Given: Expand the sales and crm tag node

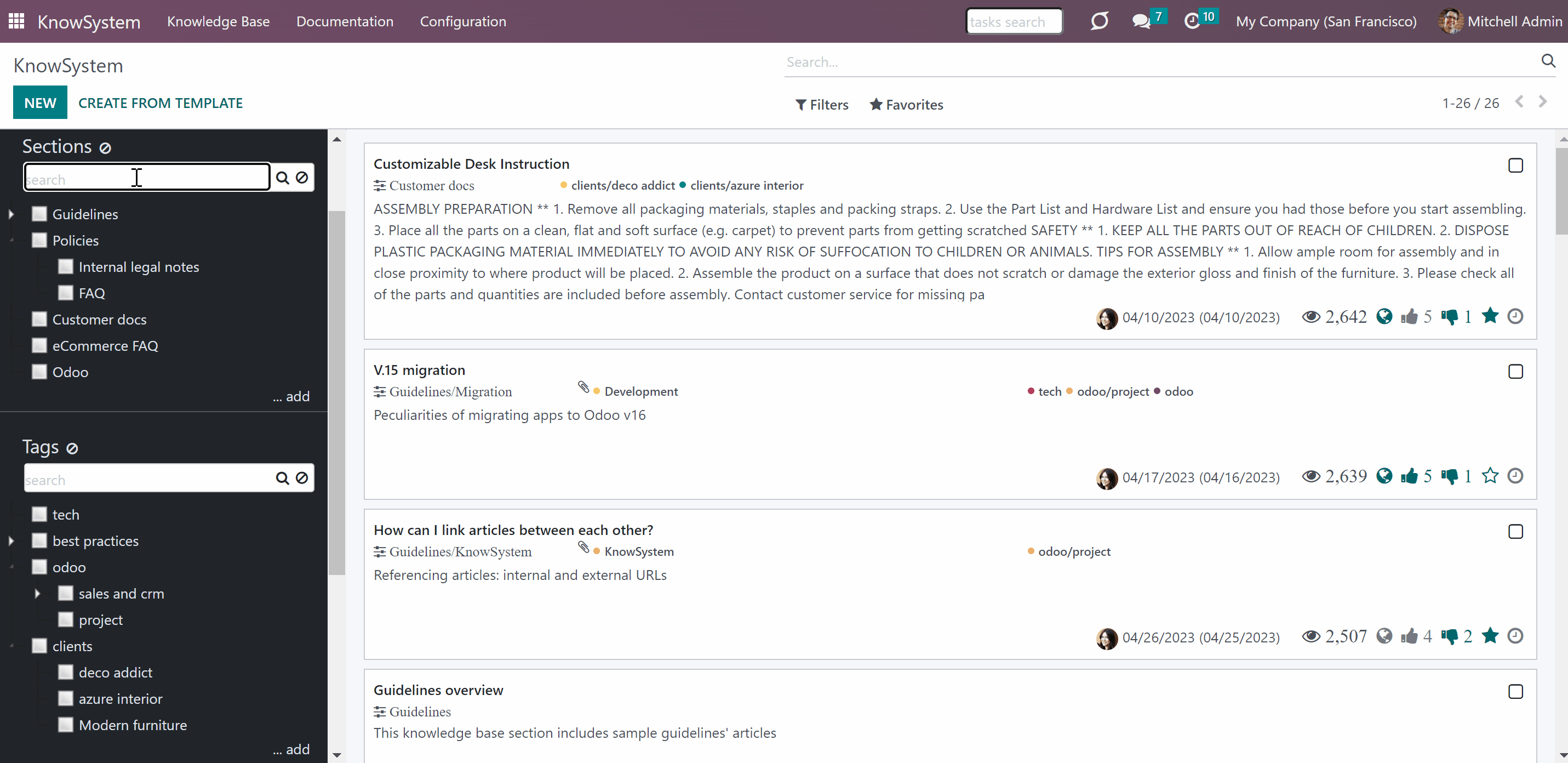Looking at the screenshot, I should (38, 593).
